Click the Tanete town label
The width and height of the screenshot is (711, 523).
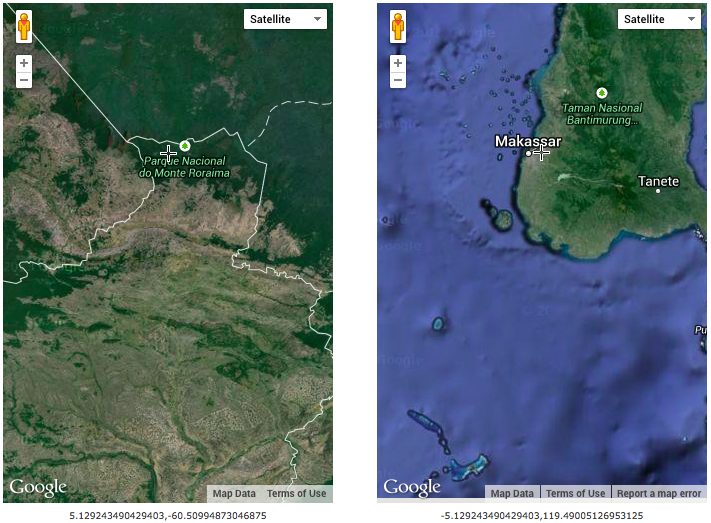click(659, 182)
